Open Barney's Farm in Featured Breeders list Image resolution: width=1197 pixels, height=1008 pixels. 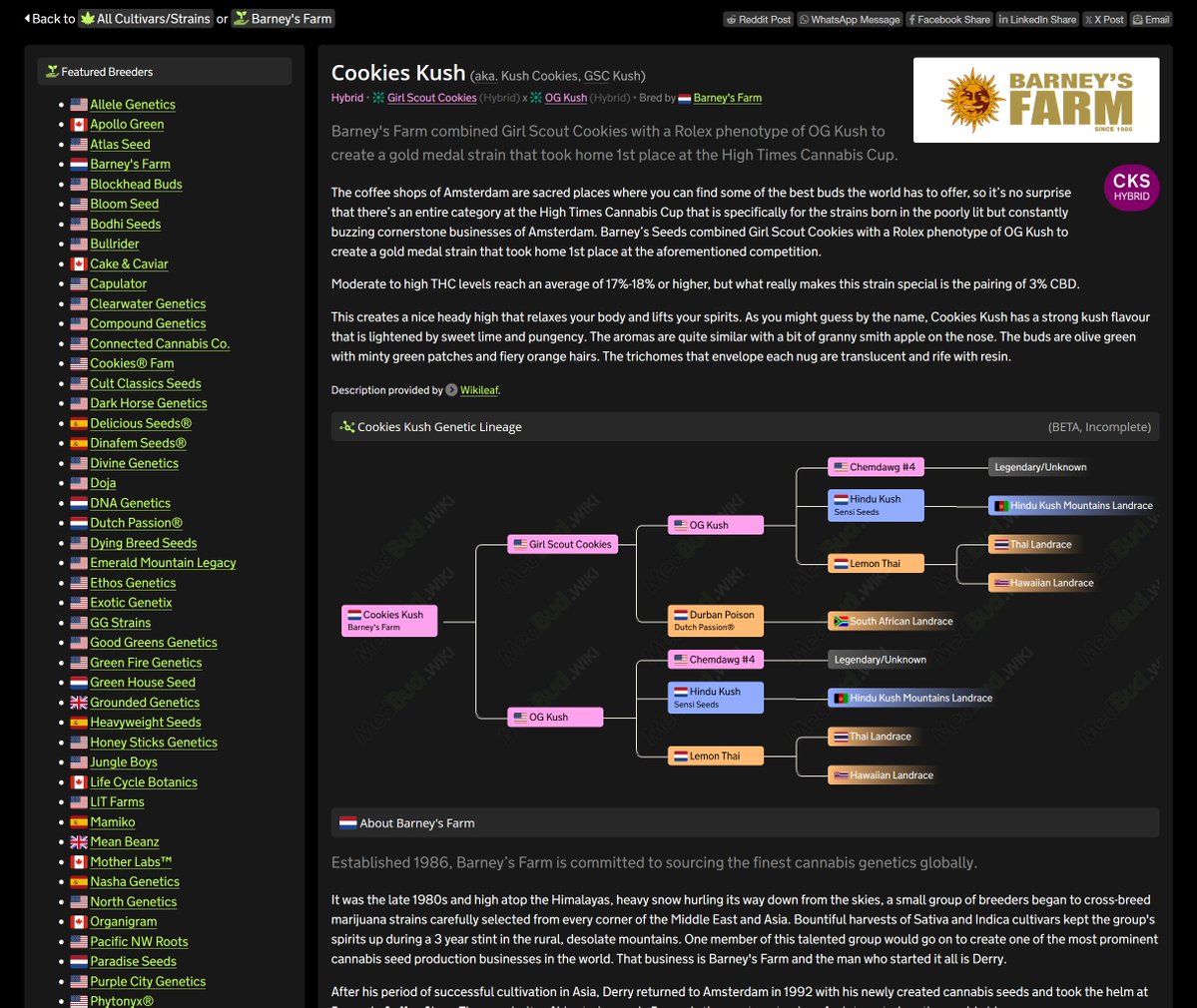click(130, 164)
